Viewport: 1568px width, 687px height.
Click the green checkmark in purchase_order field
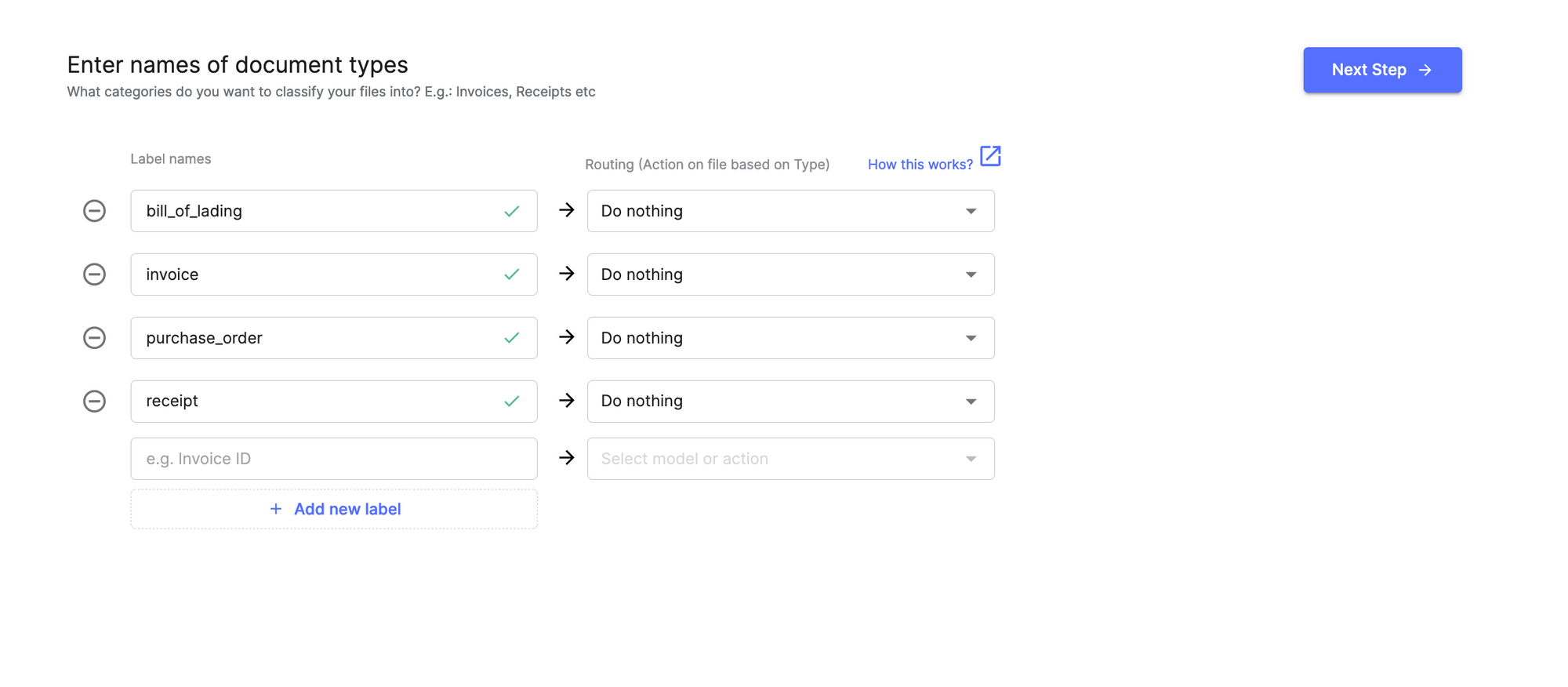(x=512, y=338)
